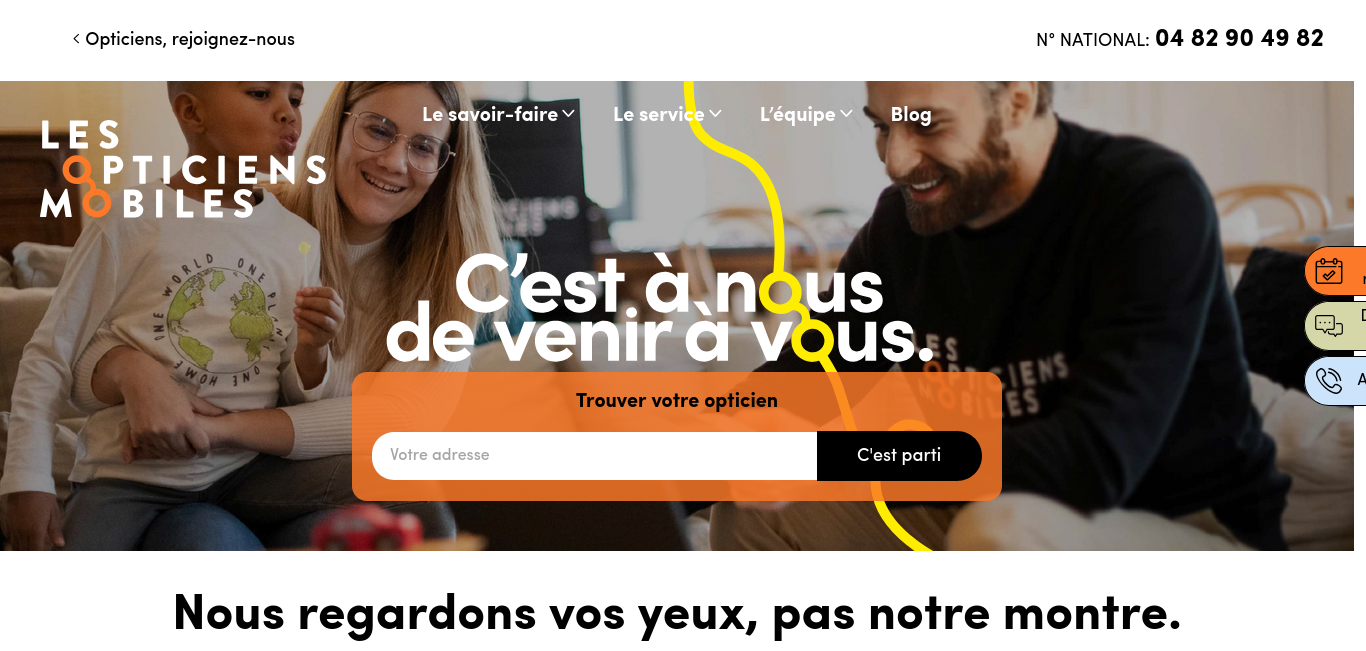The image size is (1366, 651).
Task: Expand the Le savoir-faire menu arrow
Action: 568,114
